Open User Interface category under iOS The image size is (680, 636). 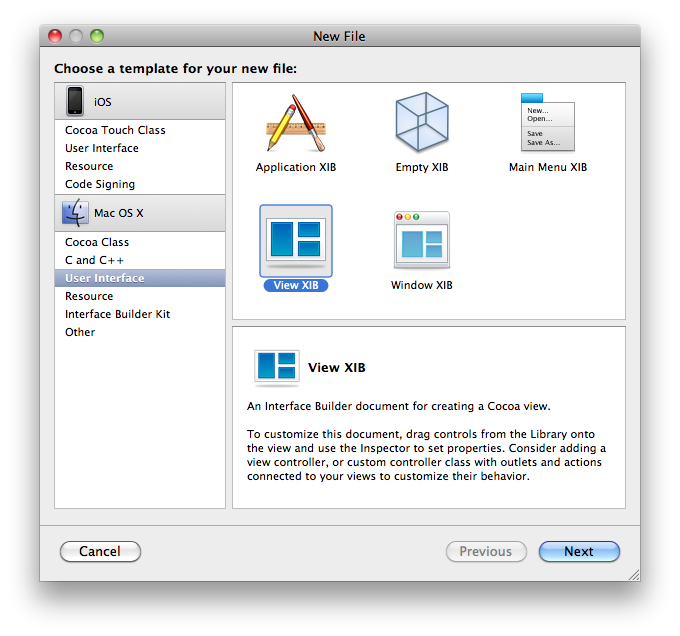[102, 148]
